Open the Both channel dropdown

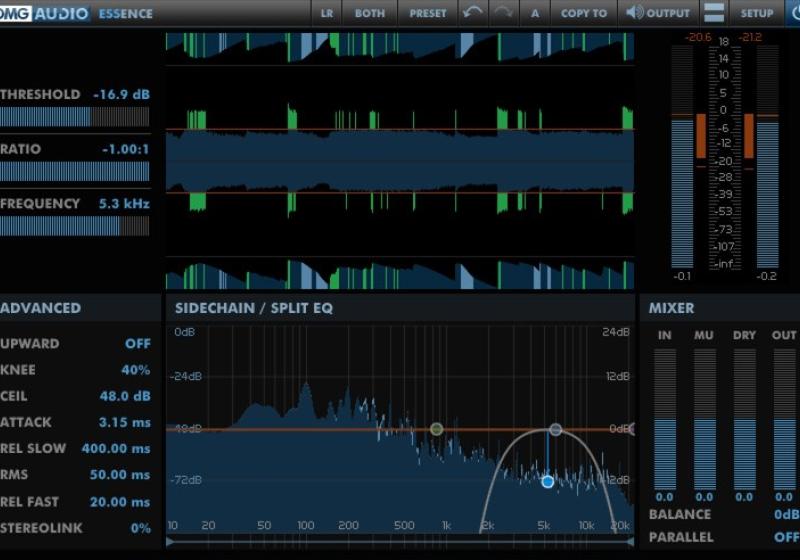[370, 13]
